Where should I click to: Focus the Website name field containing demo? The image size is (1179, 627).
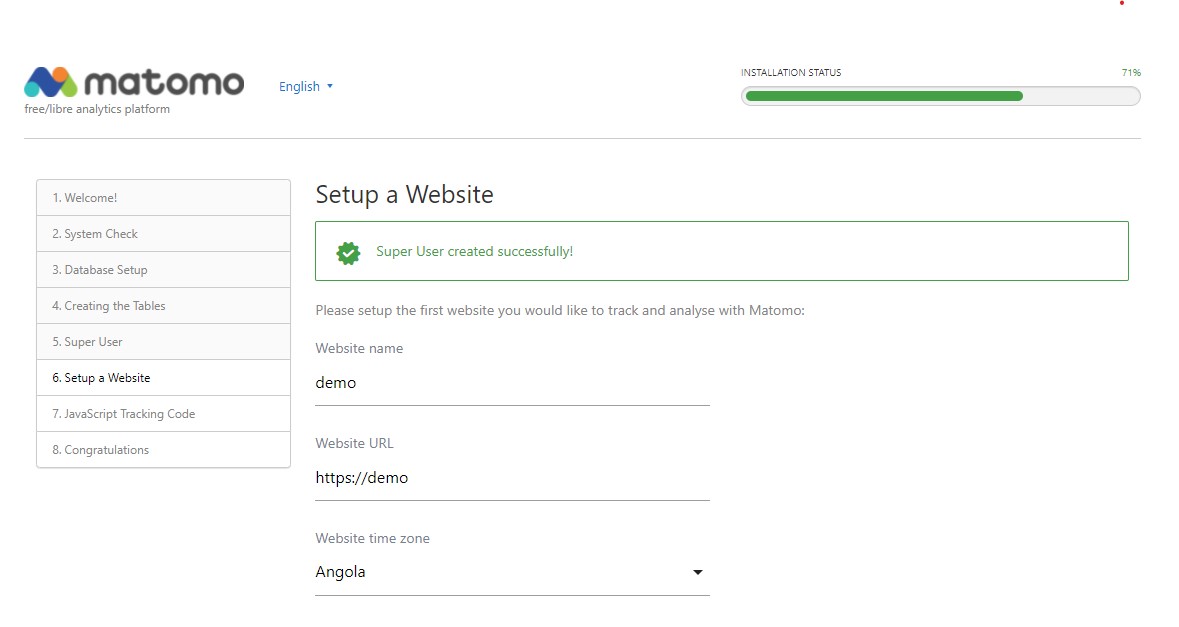pos(511,383)
